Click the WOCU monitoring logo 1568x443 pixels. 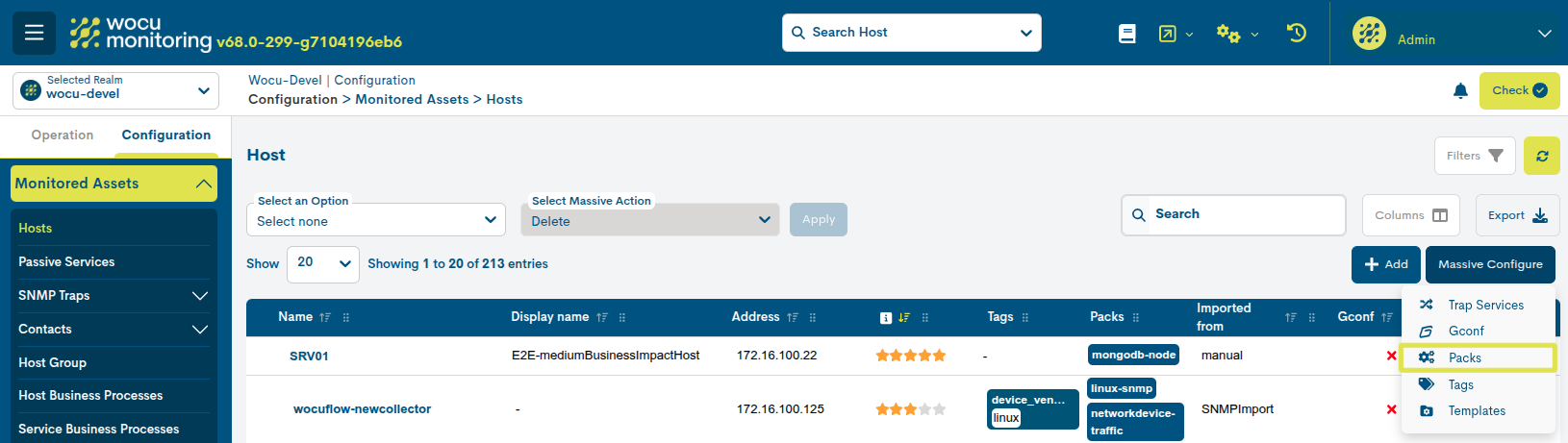[140, 33]
